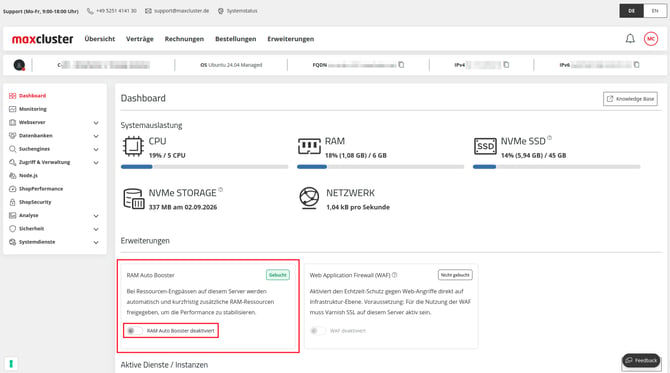Switch language to EN
The height and width of the screenshot is (373, 670).
655,11
